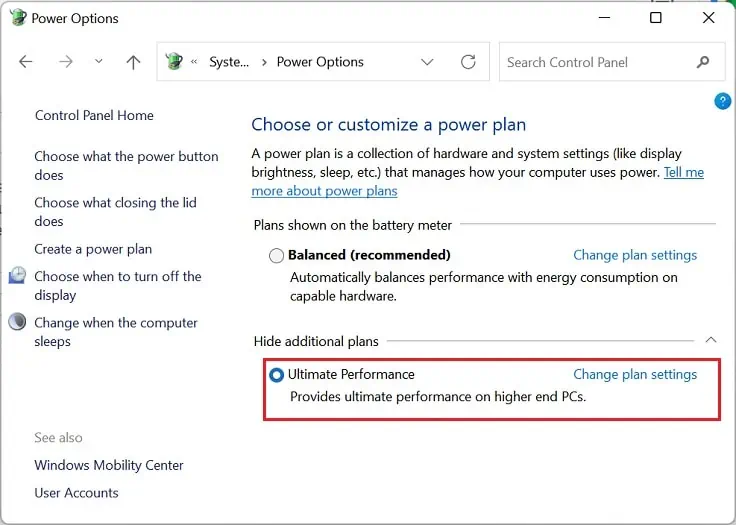Collapse the Hide additional plans section
This screenshot has height=525, width=736.
(x=710, y=341)
